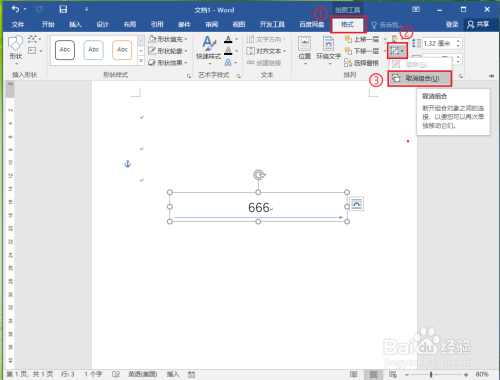Switch to the 视图 view tab
The height and width of the screenshot is (380, 500).
[239, 24]
